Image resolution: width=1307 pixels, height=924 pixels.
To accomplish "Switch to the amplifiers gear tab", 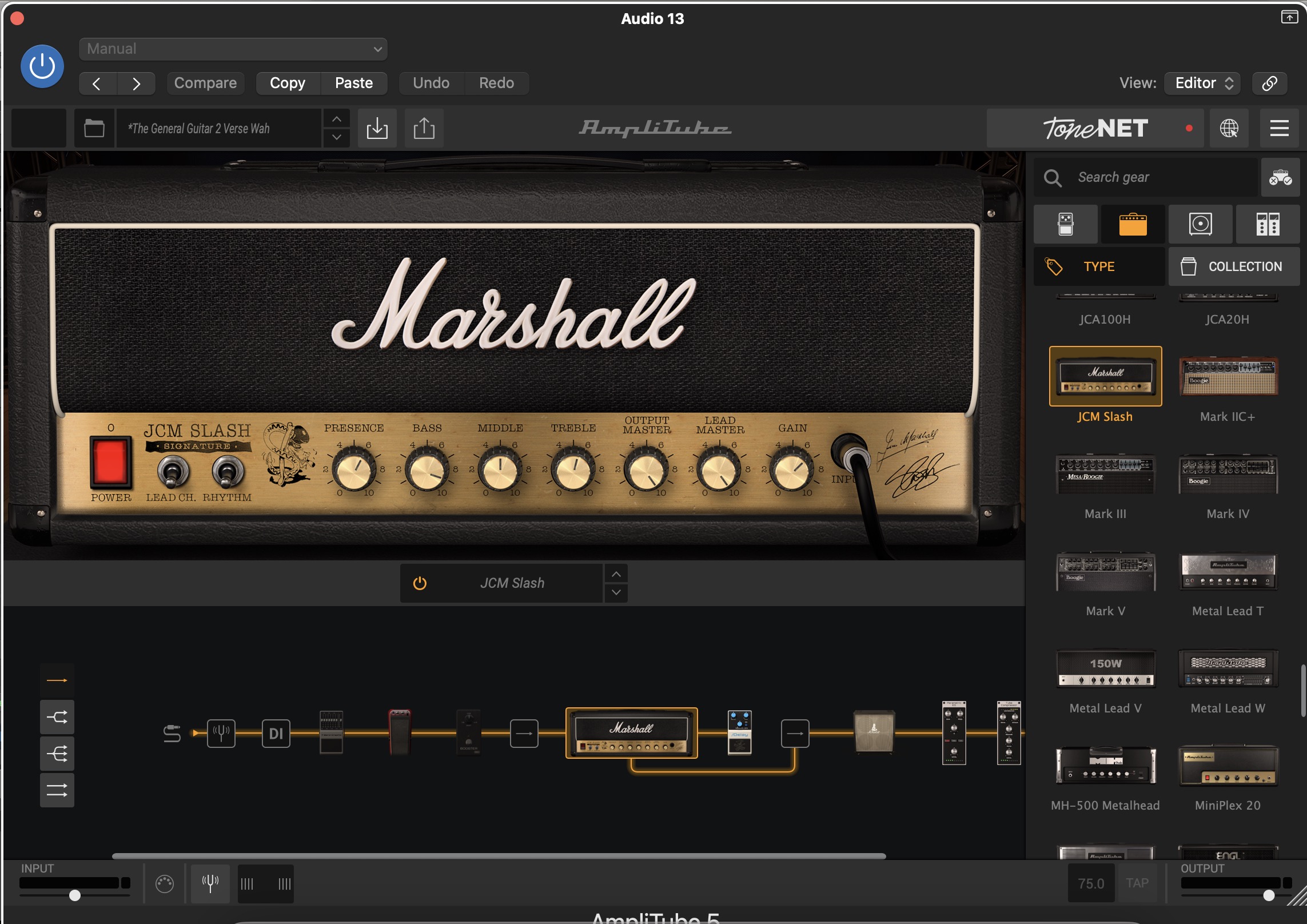I will [x=1133, y=224].
